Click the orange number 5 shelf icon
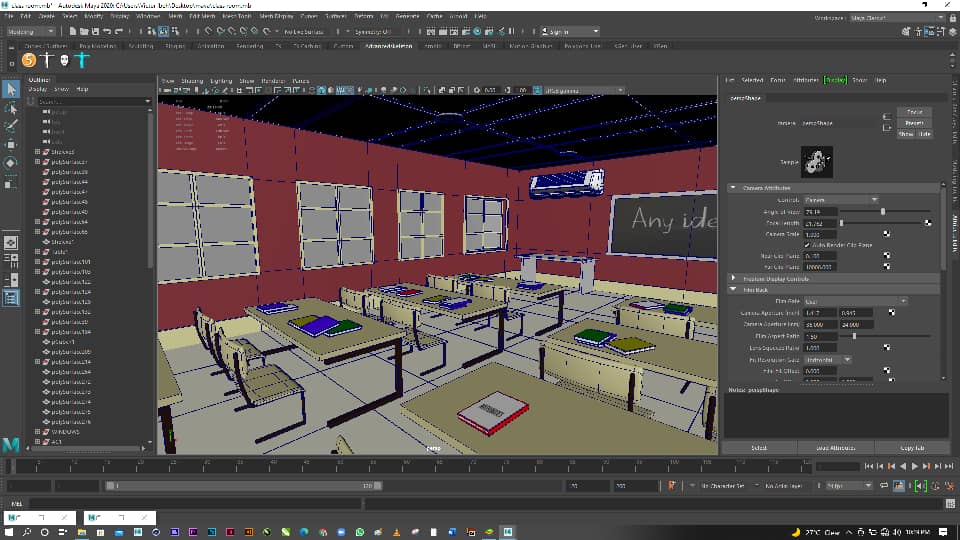Viewport: 960px width, 540px height. 29,60
